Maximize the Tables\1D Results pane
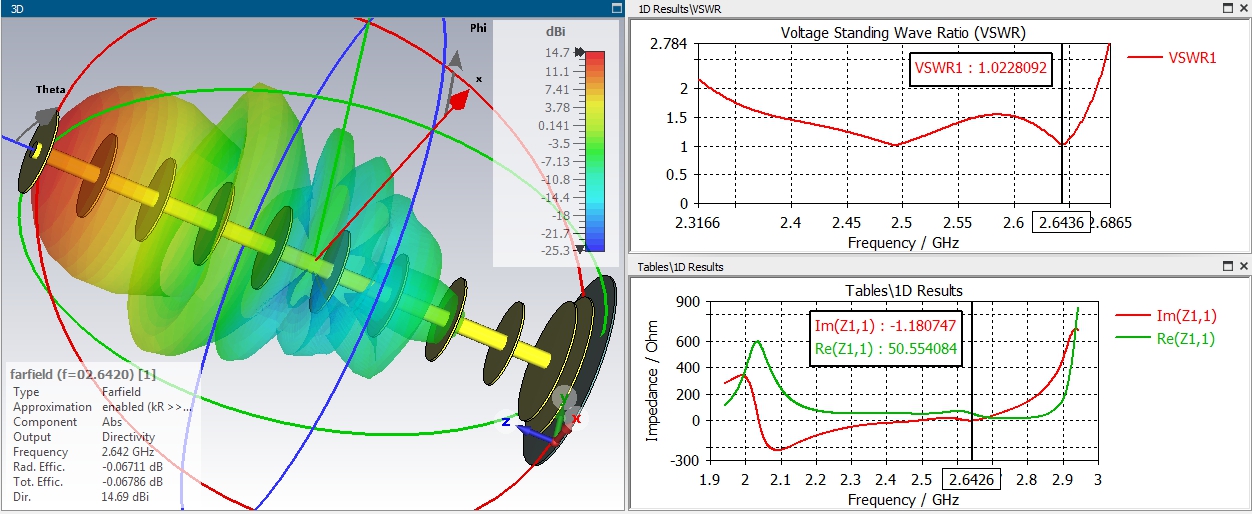The image size is (1252, 514). (x=1226, y=267)
